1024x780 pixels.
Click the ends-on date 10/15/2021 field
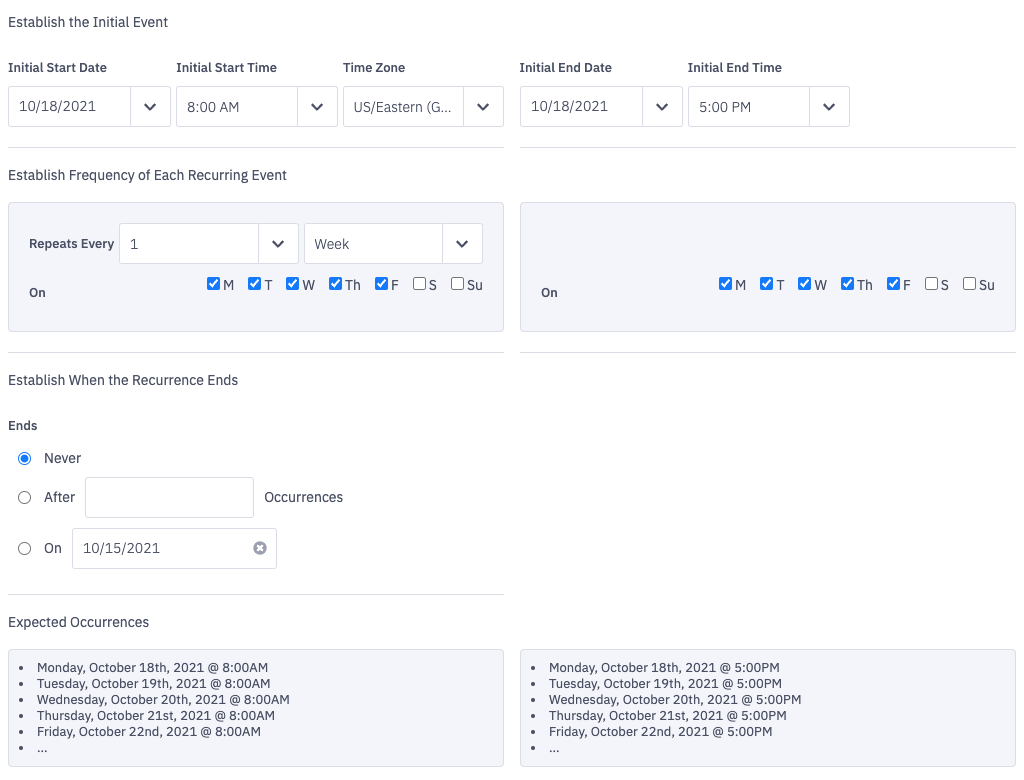[160, 548]
